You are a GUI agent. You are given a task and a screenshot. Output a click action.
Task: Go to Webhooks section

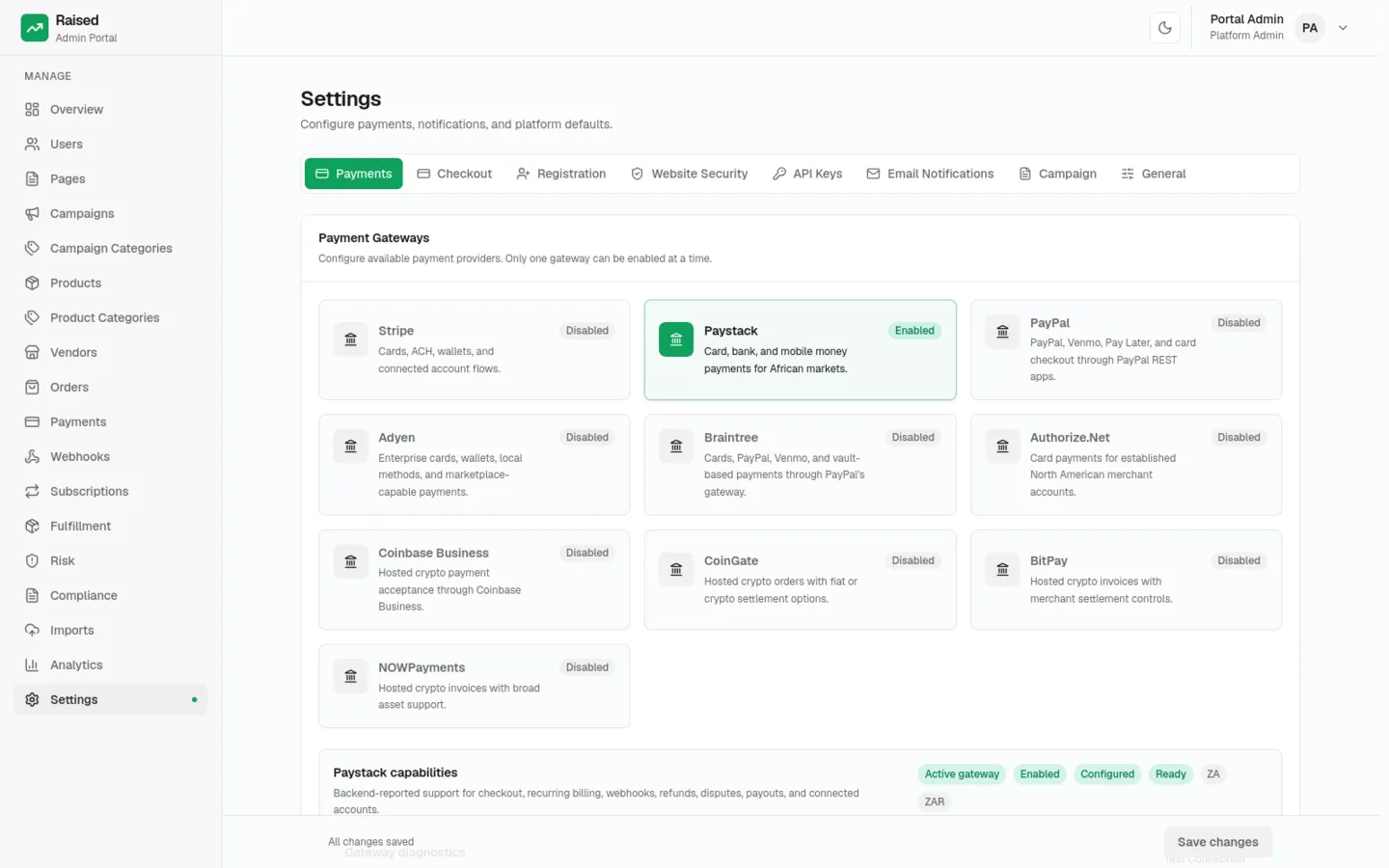[x=111, y=456]
